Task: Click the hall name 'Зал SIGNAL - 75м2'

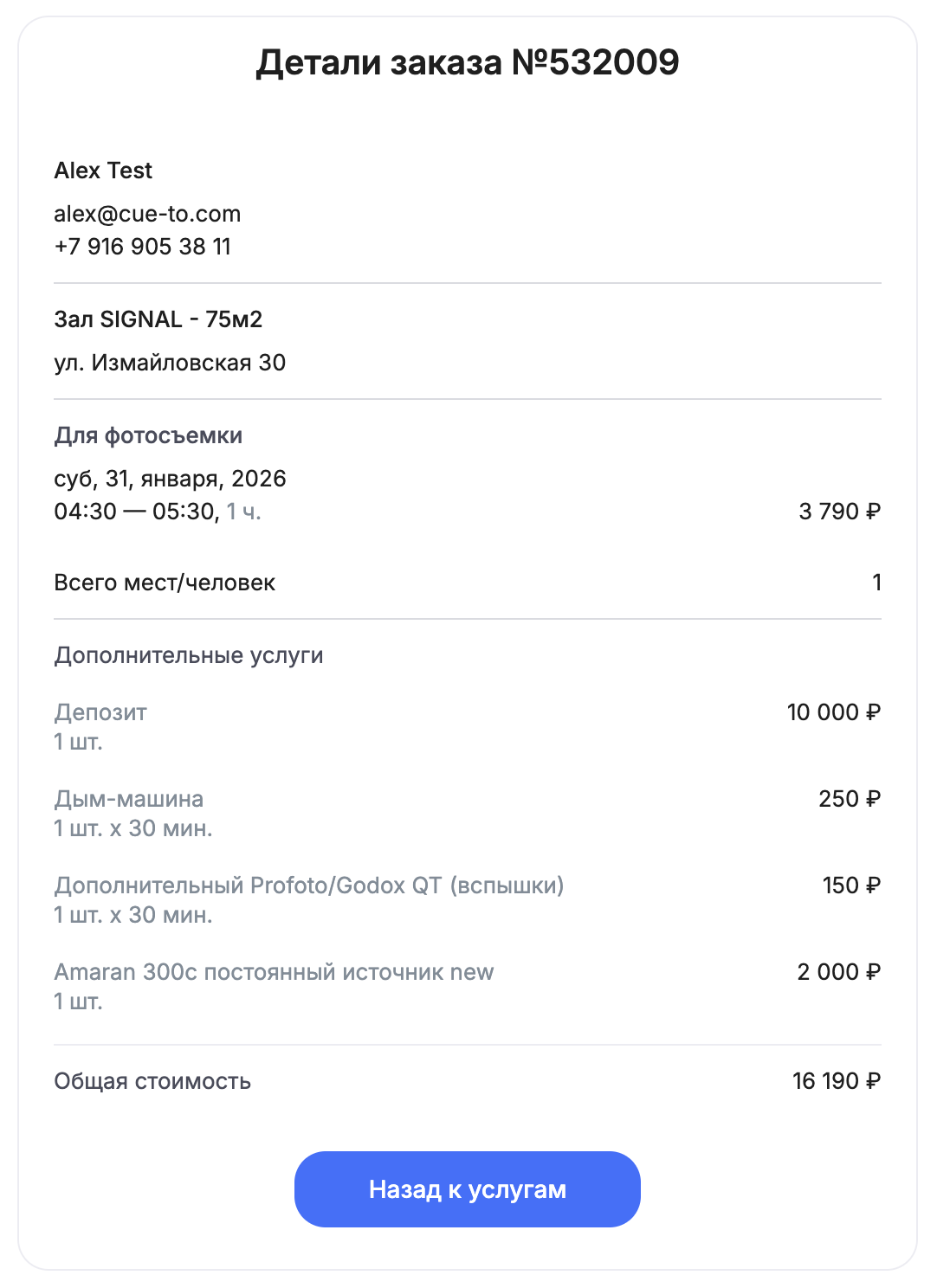Action: click(158, 319)
